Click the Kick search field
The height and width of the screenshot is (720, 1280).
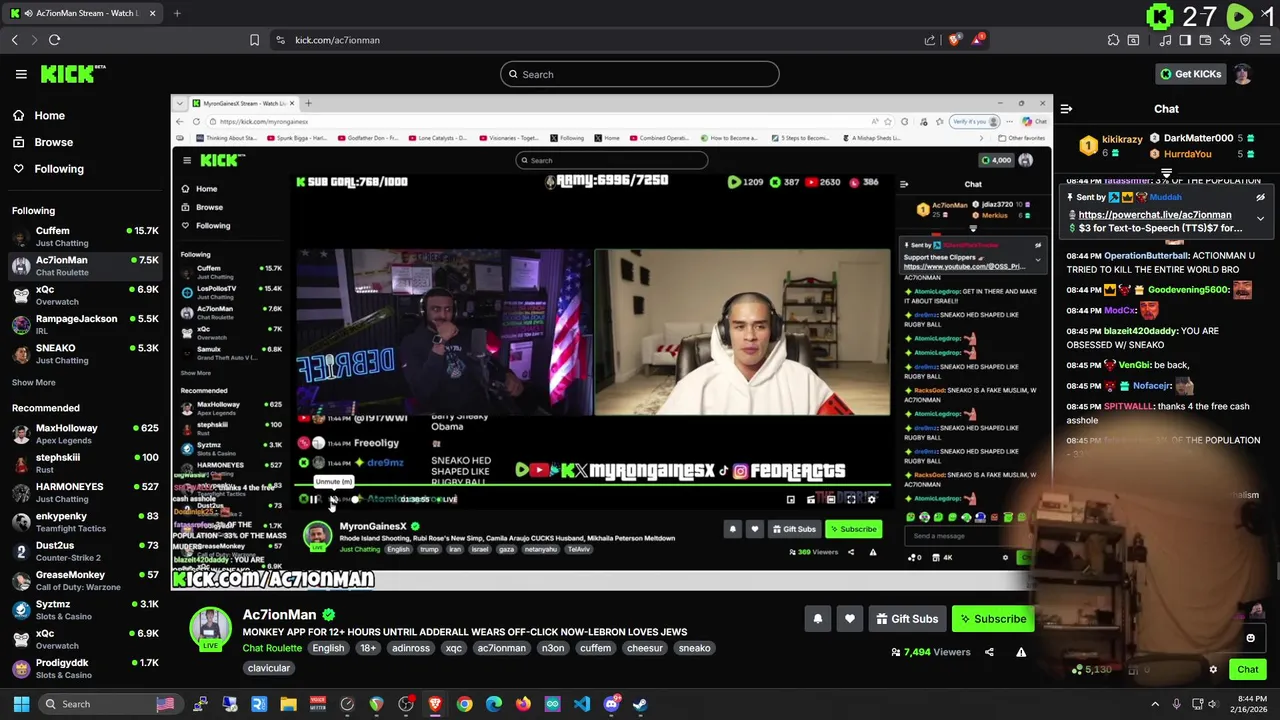(x=640, y=74)
